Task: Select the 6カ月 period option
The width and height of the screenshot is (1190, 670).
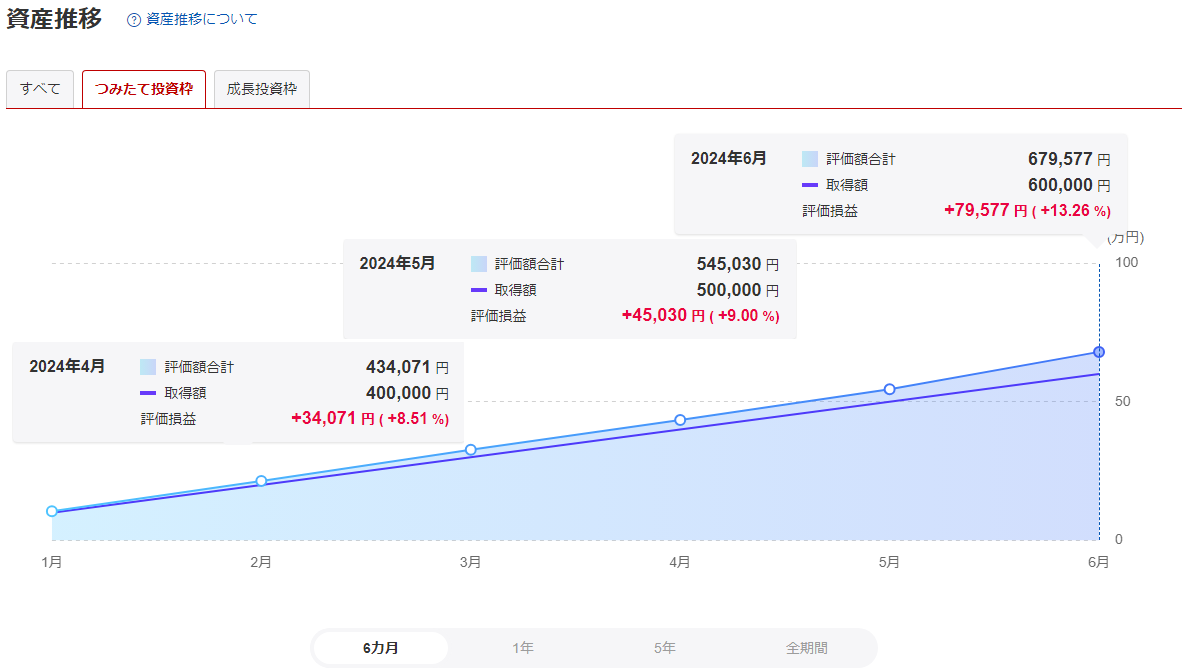Action: 381,648
